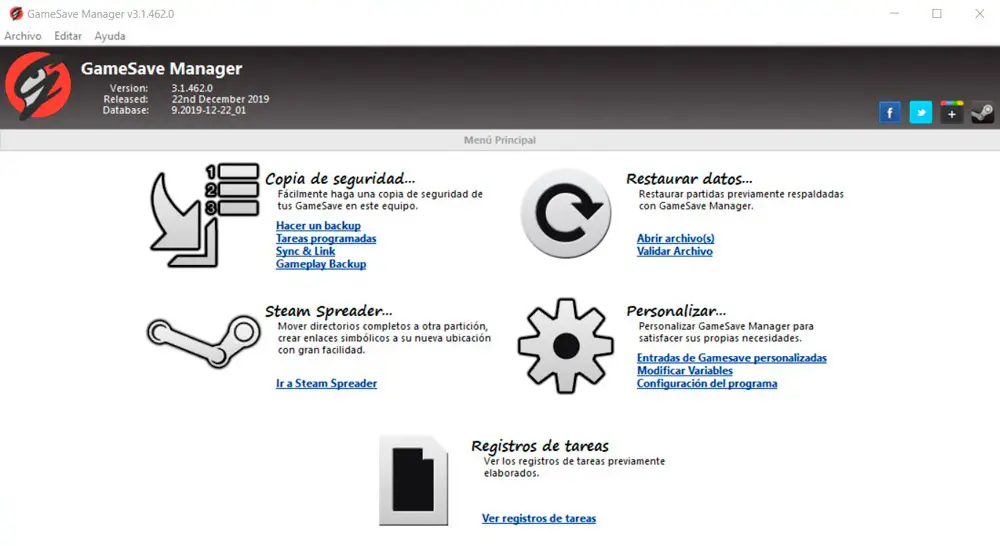Viewport: 1000px width, 546px height.
Task: Close the GameSave Manager window
Action: click(980, 13)
